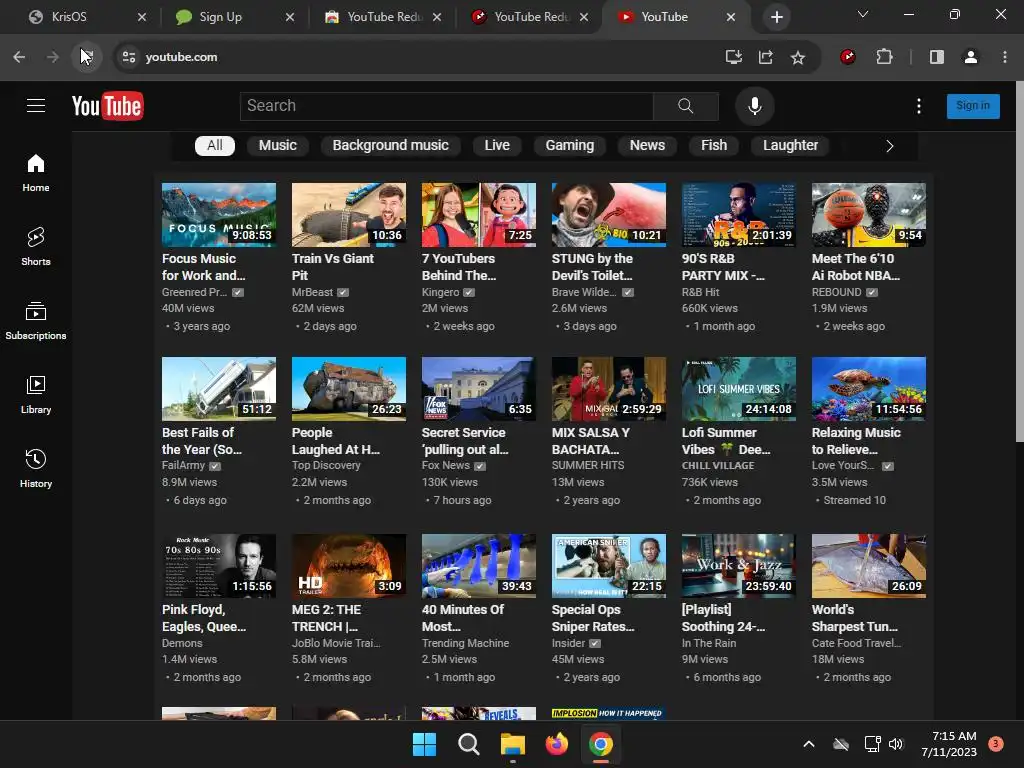Viewport: 1024px width, 768px height.
Task: Open the taskbar clock and date
Action: 949,744
